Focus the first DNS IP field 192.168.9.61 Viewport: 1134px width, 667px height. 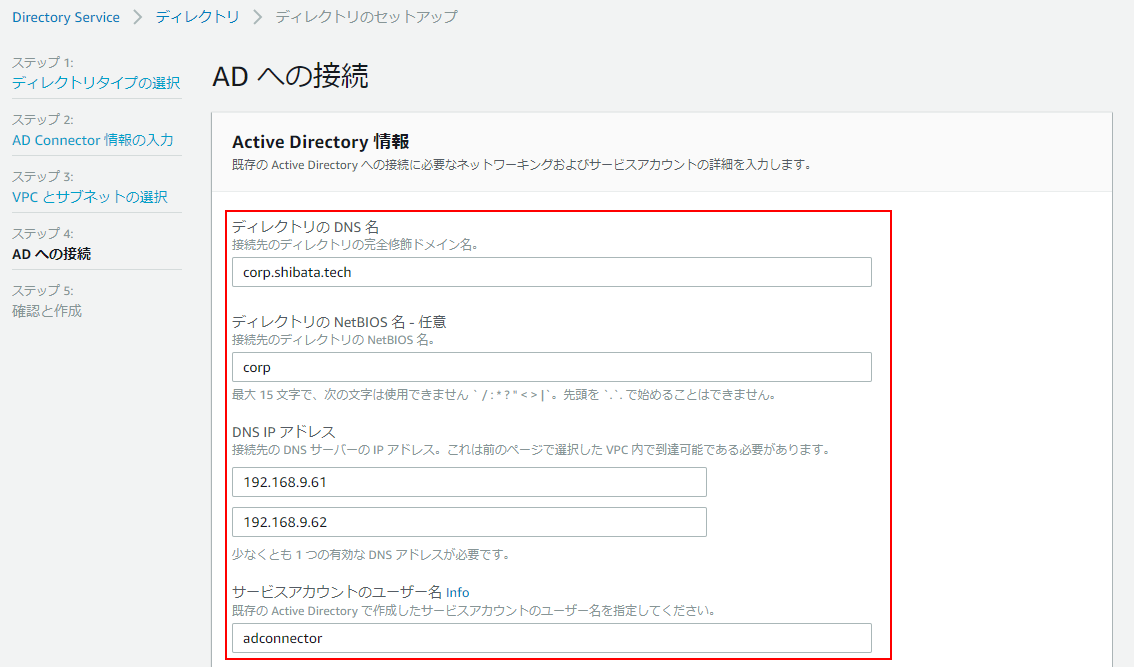(x=468, y=481)
